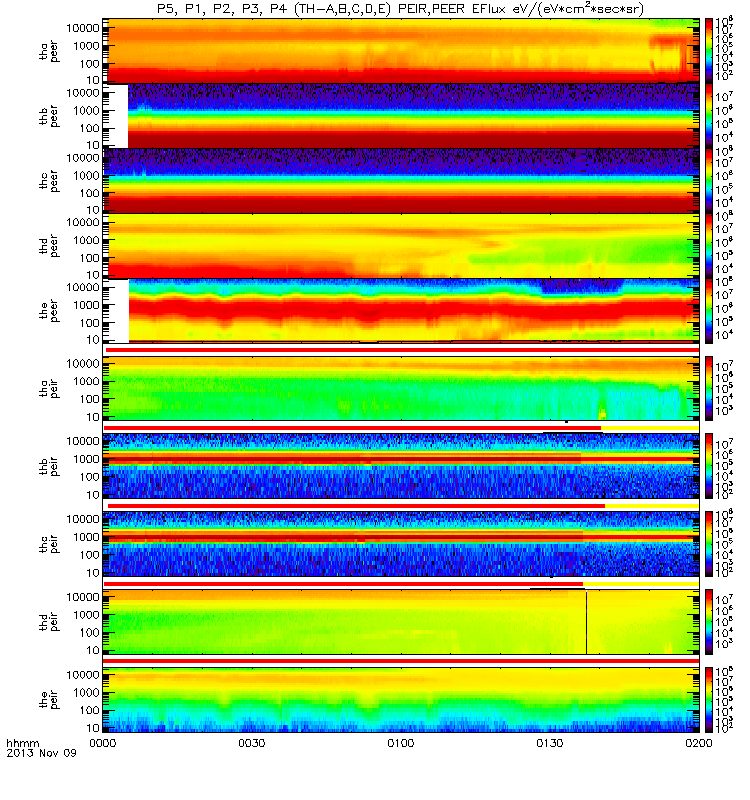Click the 0030 time axis label
Image resolution: width=750 pixels, height=800 pixels.
tap(252, 743)
